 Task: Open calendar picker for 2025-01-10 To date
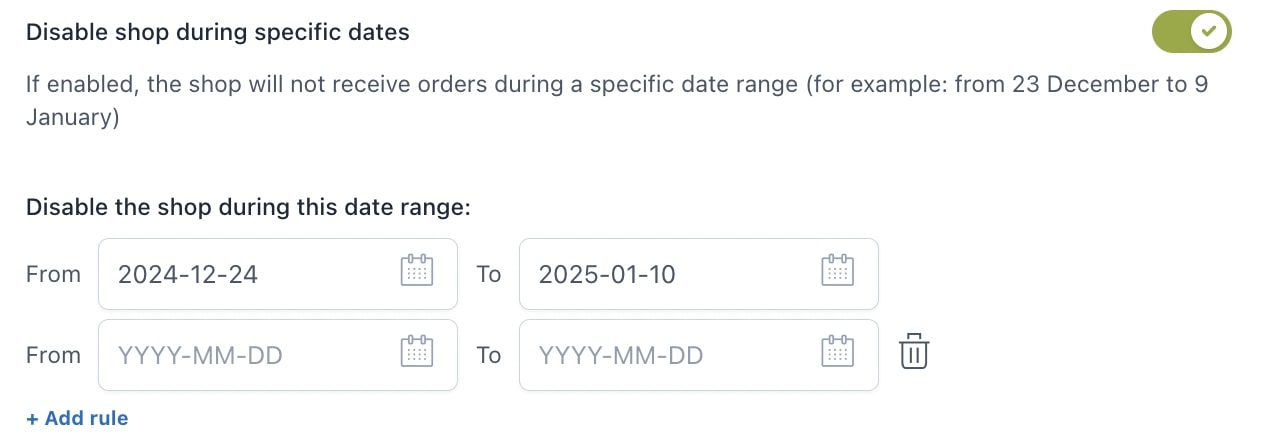pos(838,273)
